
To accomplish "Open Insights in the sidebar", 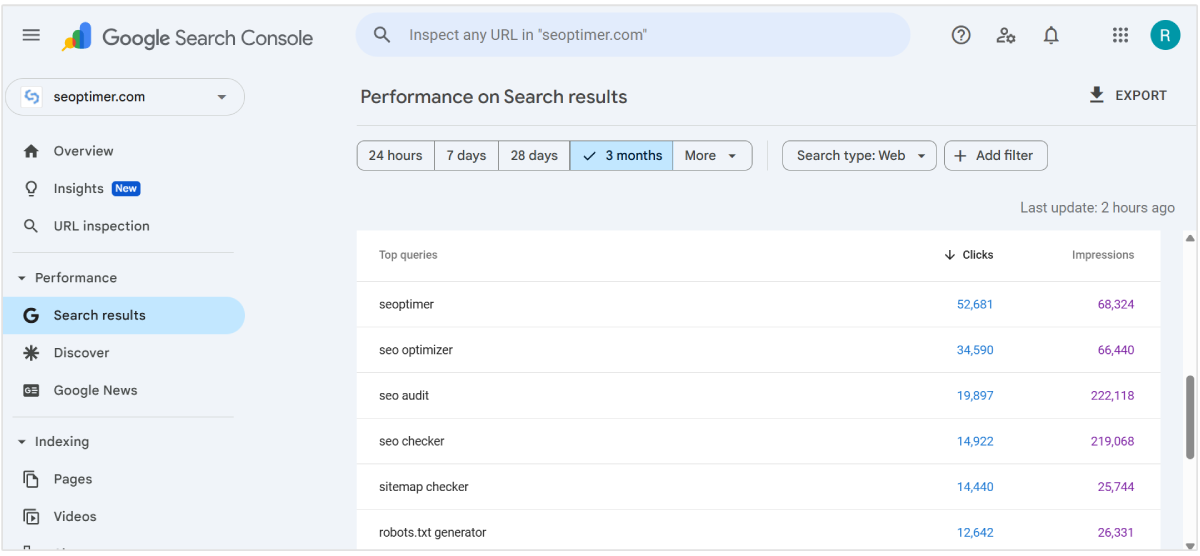I will coord(79,188).
